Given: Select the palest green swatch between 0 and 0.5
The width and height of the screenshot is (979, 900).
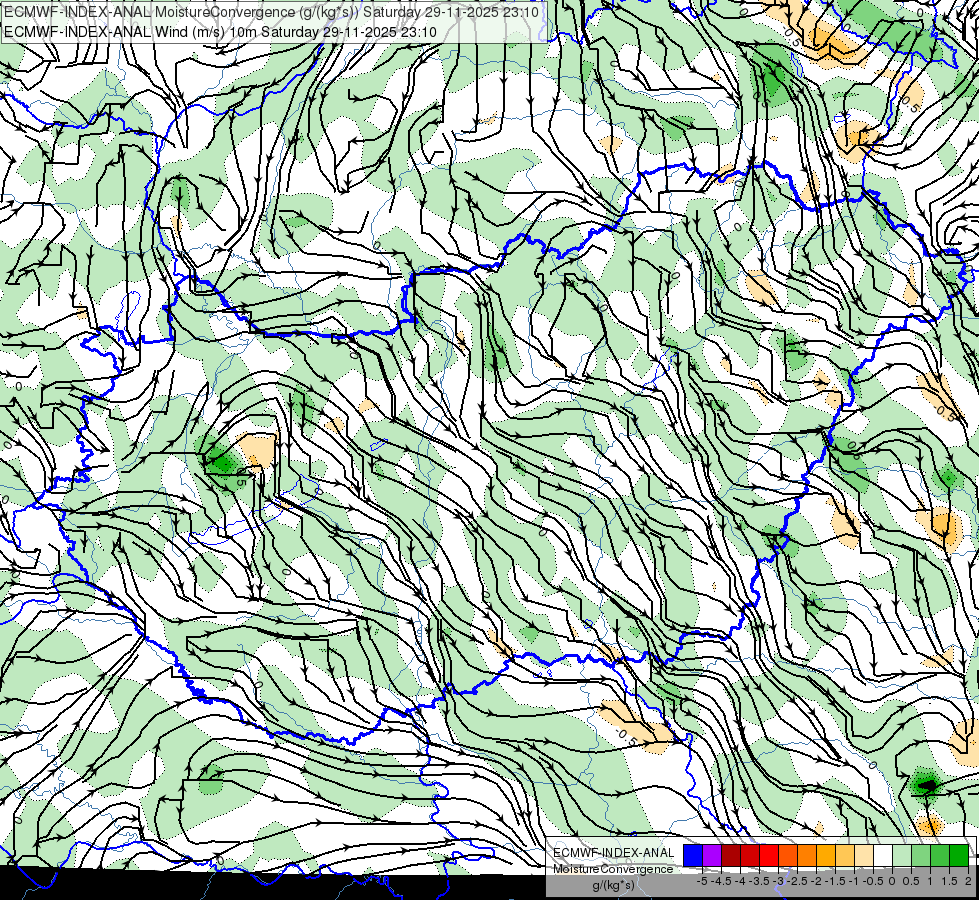Looking at the screenshot, I should click(x=902, y=855).
